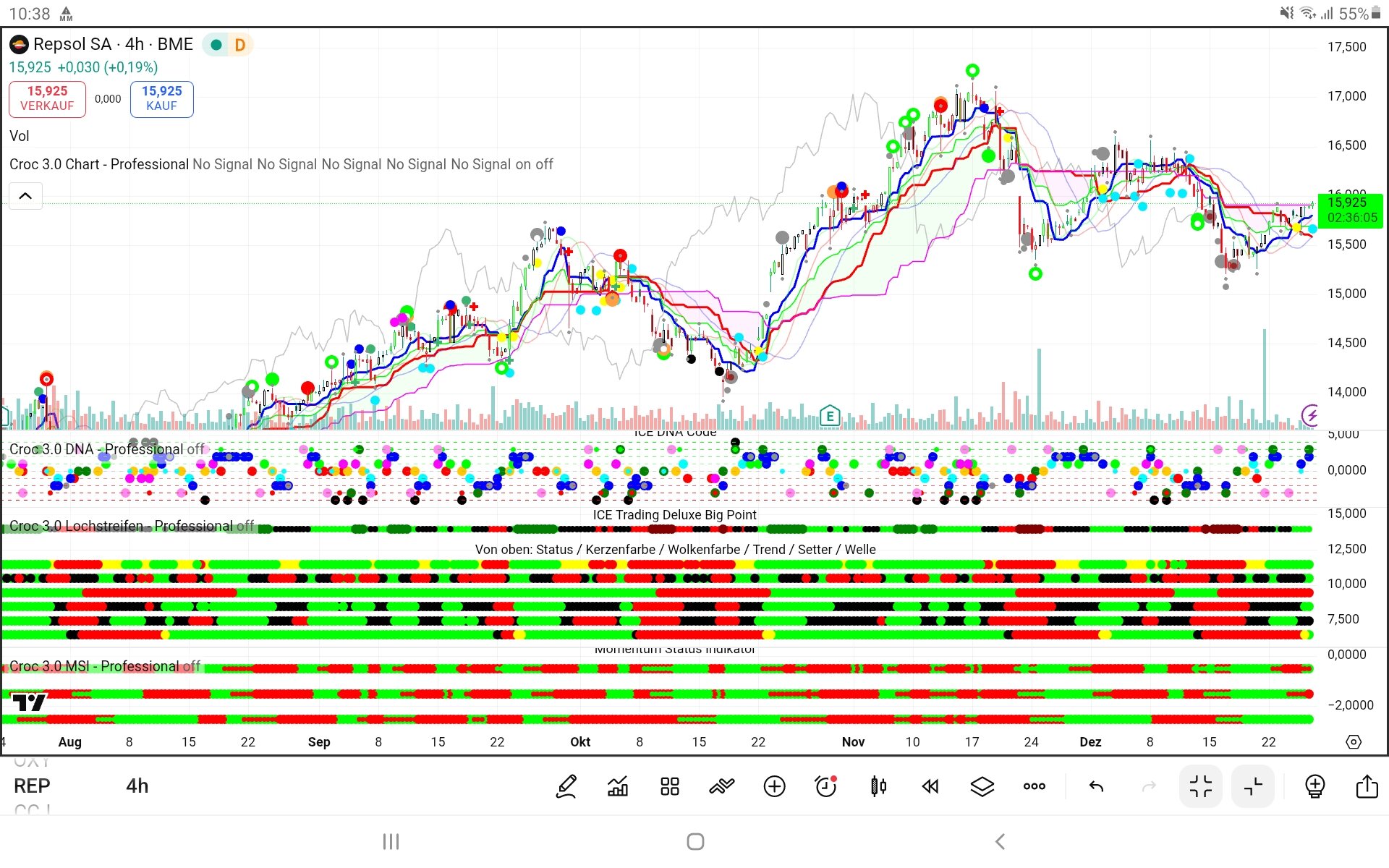Image resolution: width=1389 pixels, height=868 pixels.
Task: Click the share export icon
Action: (x=1367, y=786)
